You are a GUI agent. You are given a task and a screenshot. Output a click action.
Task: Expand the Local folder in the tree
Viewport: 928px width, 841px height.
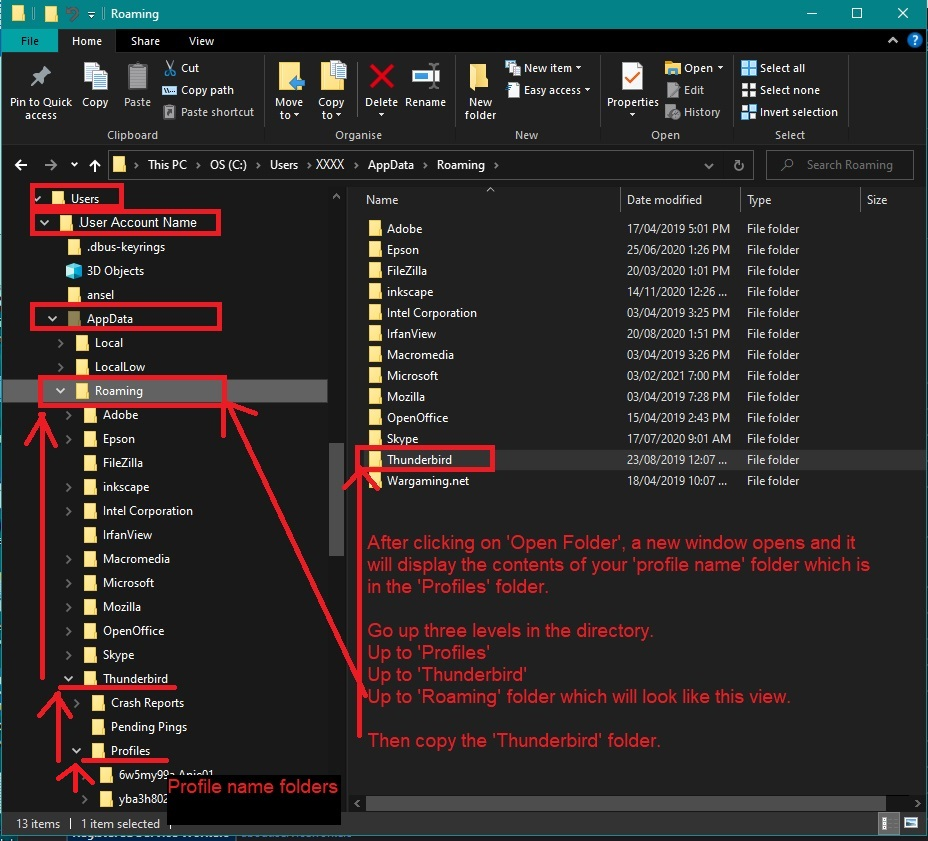[x=60, y=343]
